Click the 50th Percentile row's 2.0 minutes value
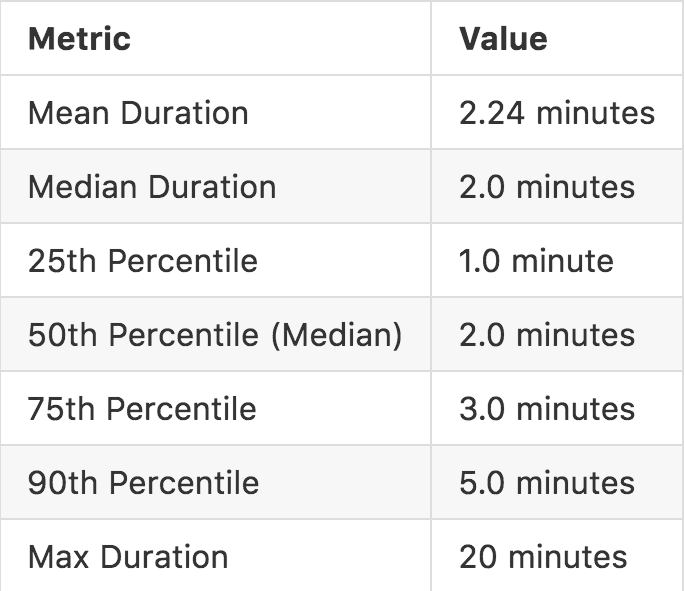 pyautogui.click(x=547, y=335)
